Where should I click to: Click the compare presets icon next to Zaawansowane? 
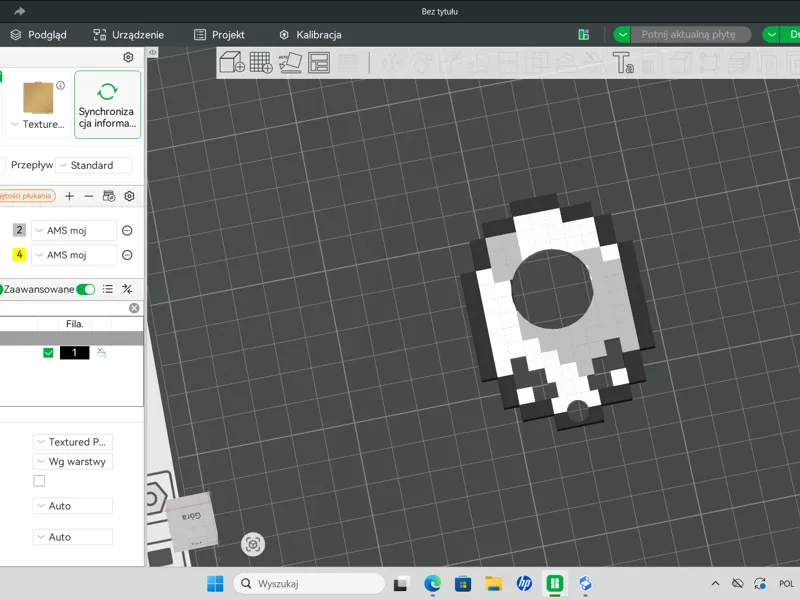pyautogui.click(x=127, y=289)
